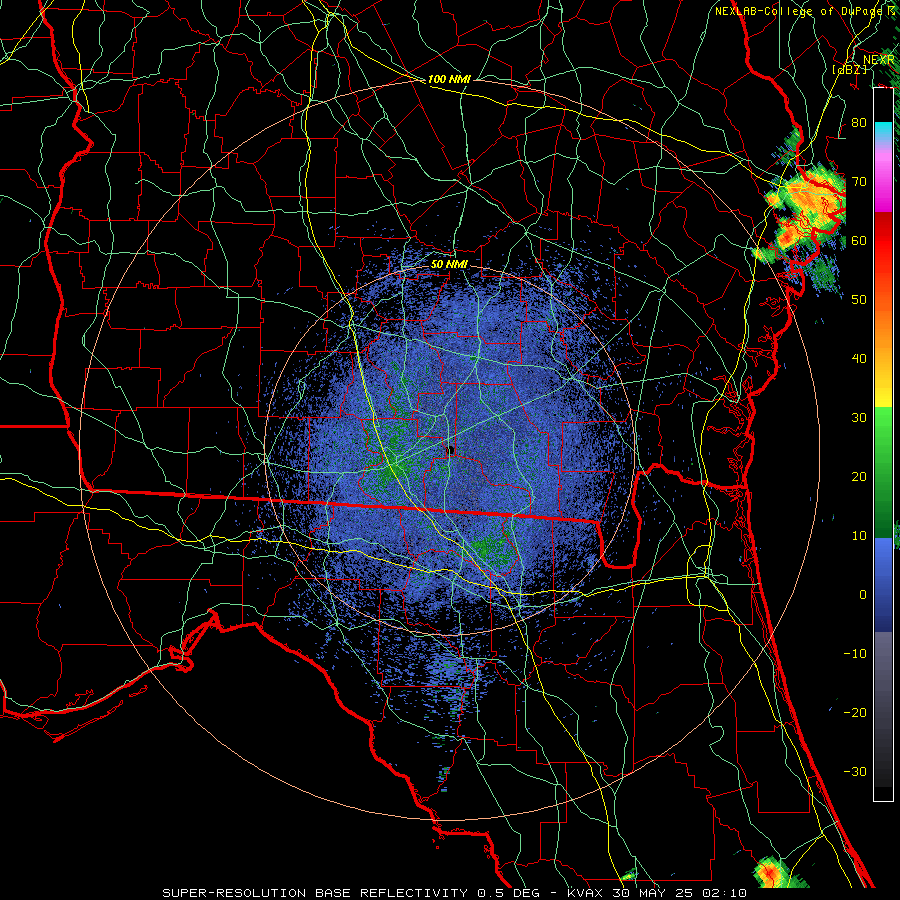This screenshot has height=900, width=900.
Task: Click the 60 value on the color scale
Action: click(x=859, y=240)
